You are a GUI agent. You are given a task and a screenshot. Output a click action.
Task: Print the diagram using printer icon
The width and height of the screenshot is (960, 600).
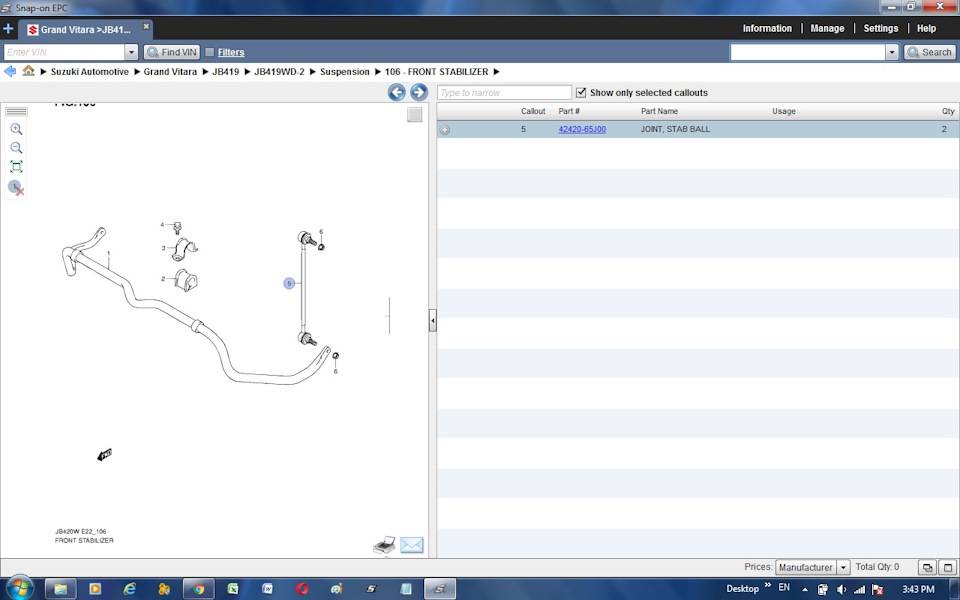384,545
